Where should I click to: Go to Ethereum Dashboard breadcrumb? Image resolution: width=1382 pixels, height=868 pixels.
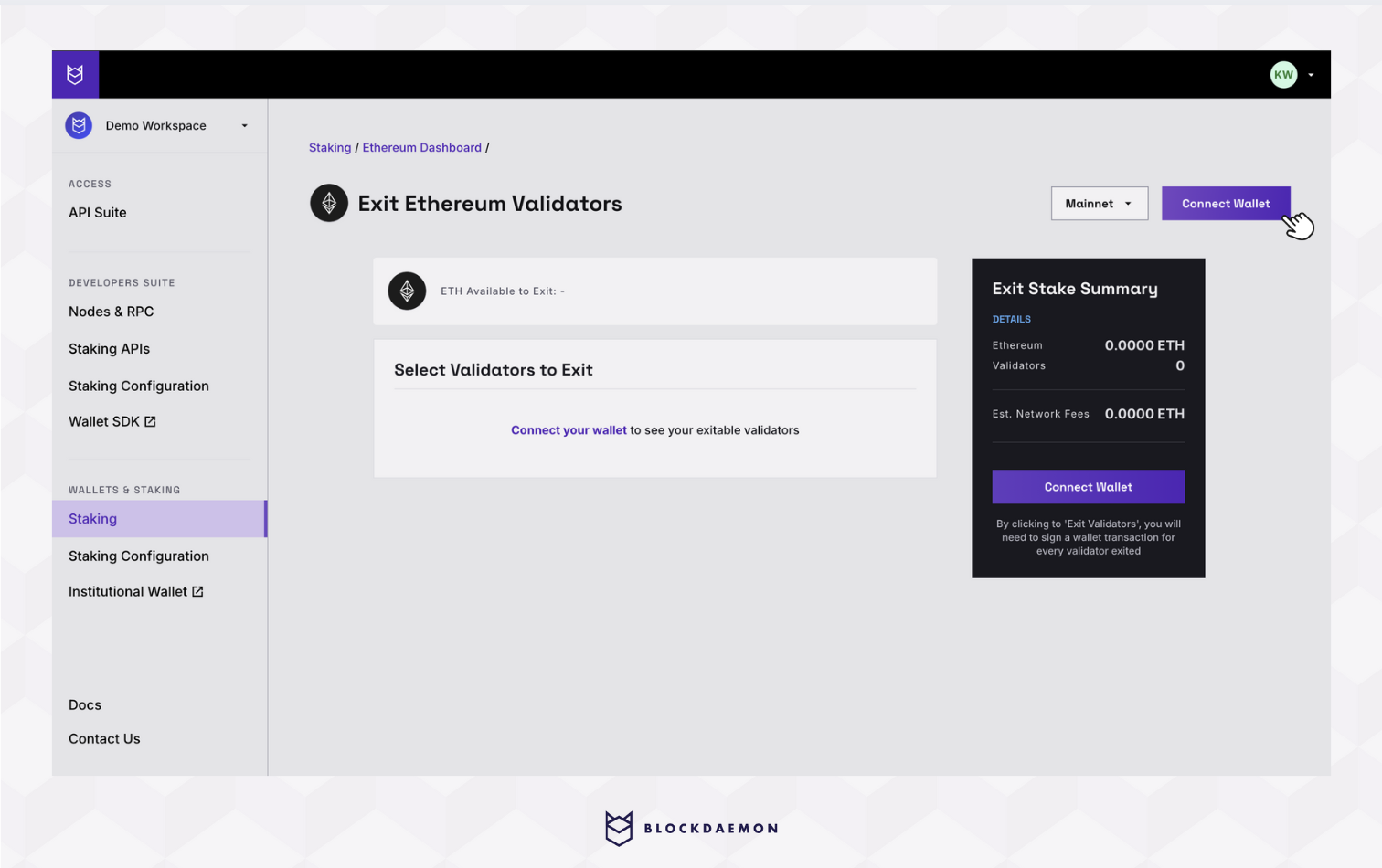click(421, 147)
